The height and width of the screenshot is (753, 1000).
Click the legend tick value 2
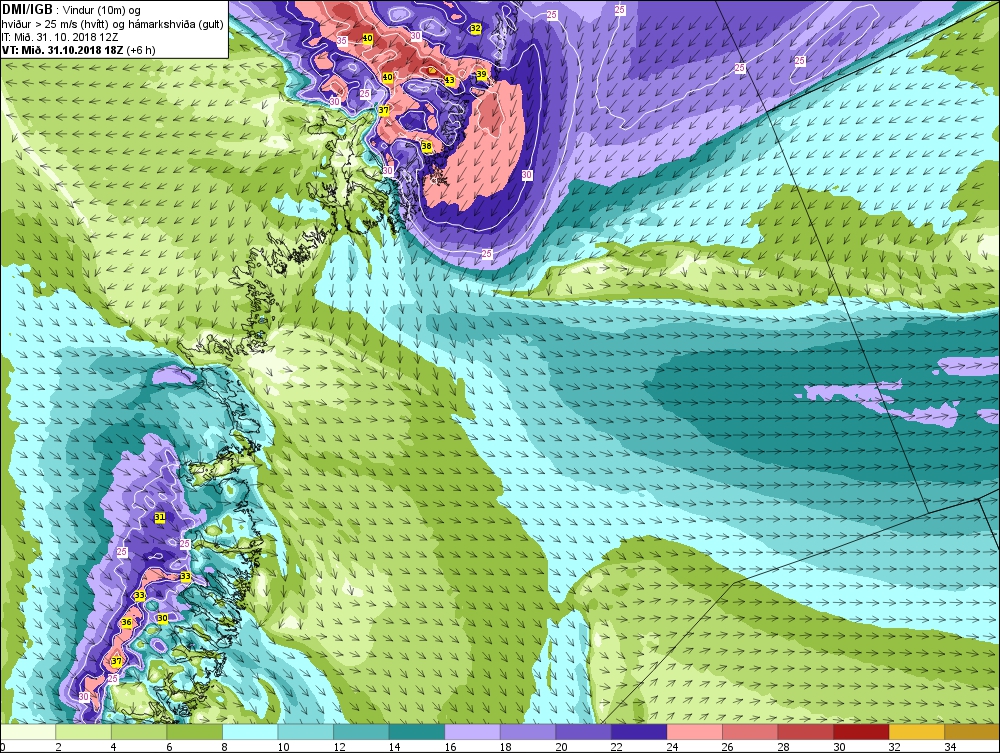pos(59,747)
